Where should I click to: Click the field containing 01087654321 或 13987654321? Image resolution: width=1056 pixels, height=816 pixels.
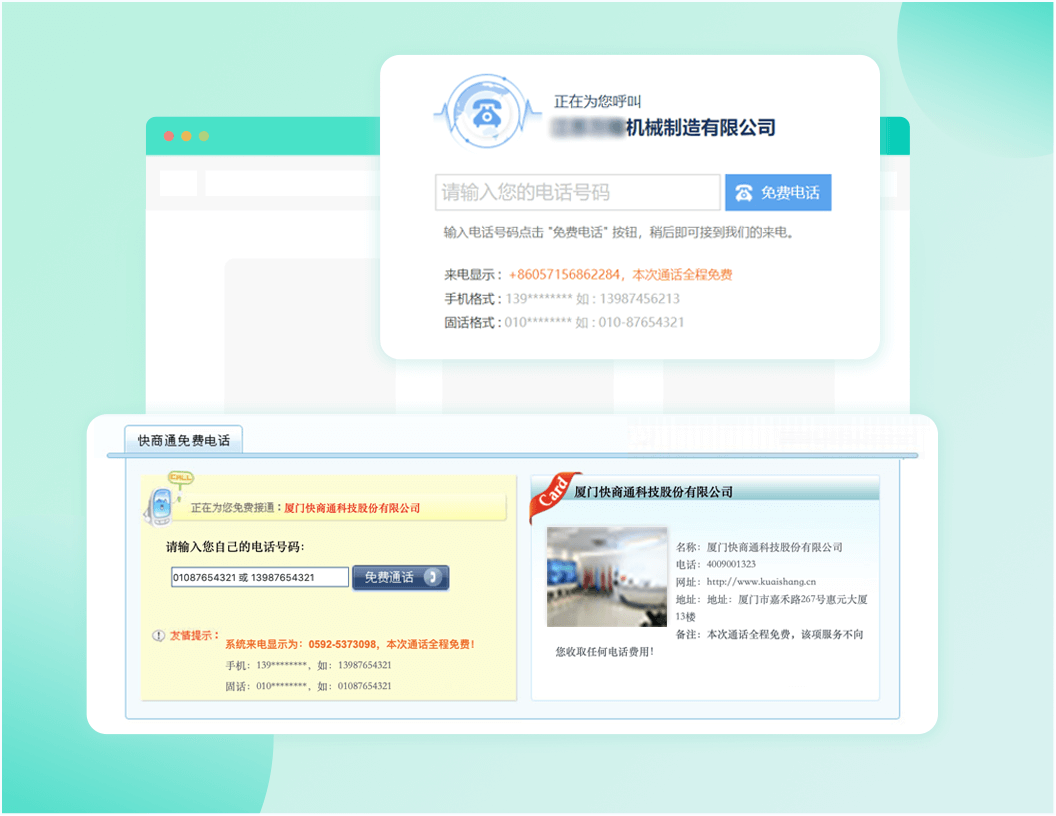tap(260, 577)
